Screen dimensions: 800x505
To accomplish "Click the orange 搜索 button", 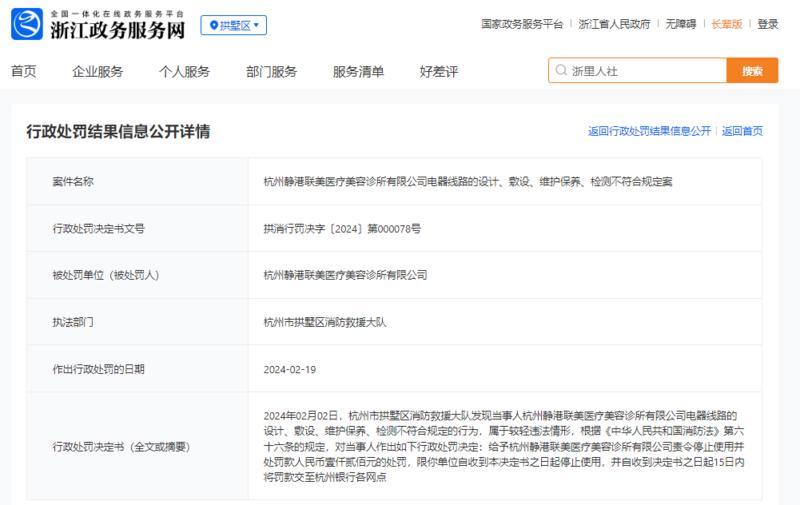I will pos(753,70).
